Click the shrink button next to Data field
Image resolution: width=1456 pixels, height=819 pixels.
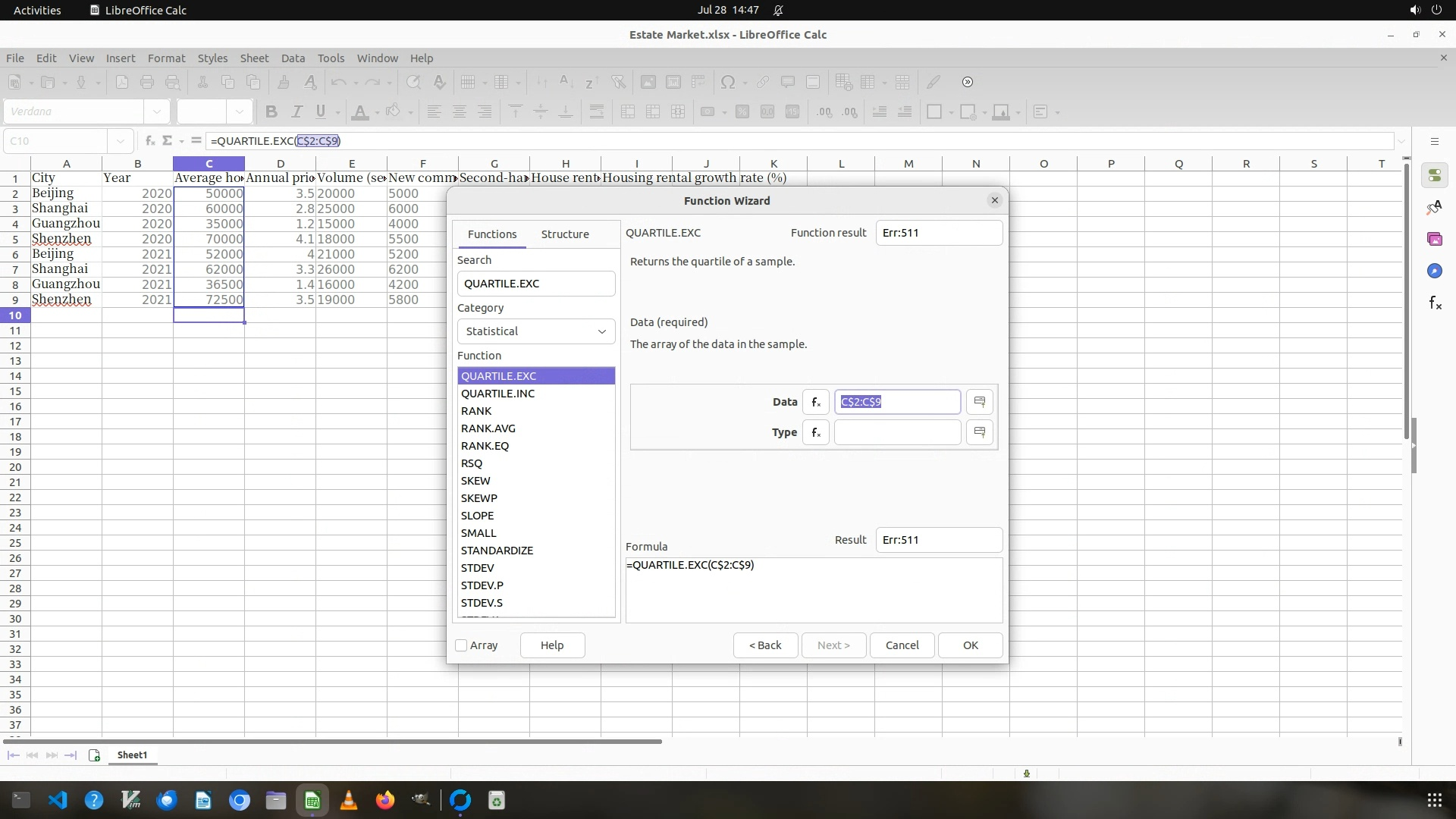pyautogui.click(x=979, y=402)
